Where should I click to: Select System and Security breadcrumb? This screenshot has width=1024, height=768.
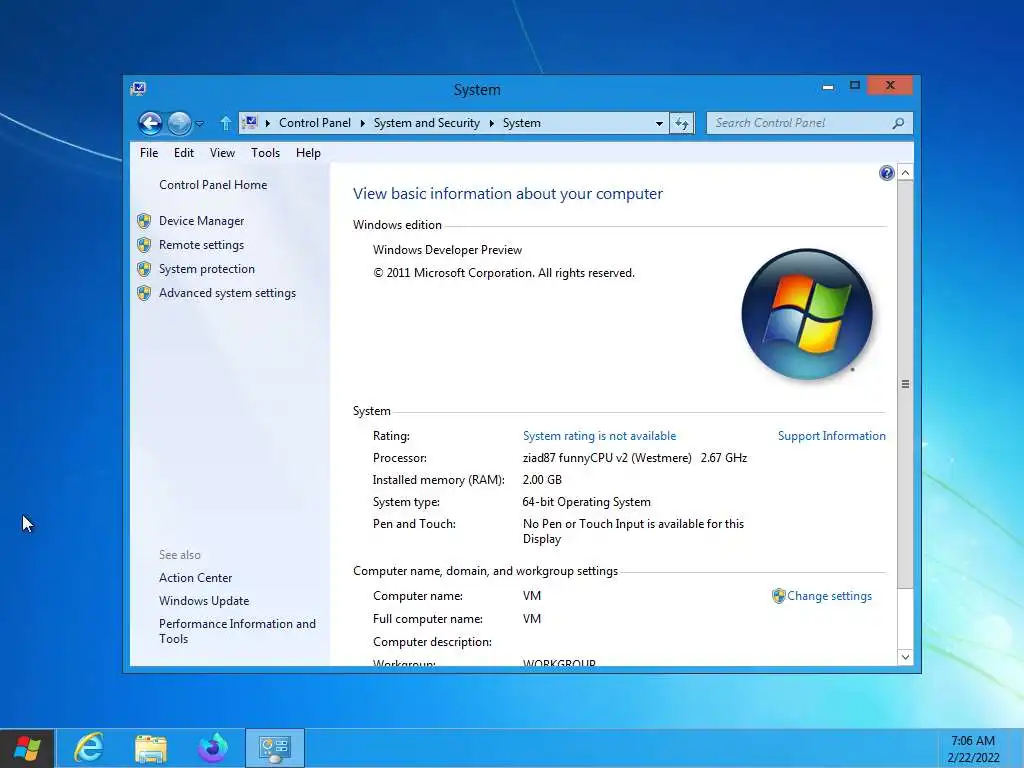pyautogui.click(x=426, y=123)
